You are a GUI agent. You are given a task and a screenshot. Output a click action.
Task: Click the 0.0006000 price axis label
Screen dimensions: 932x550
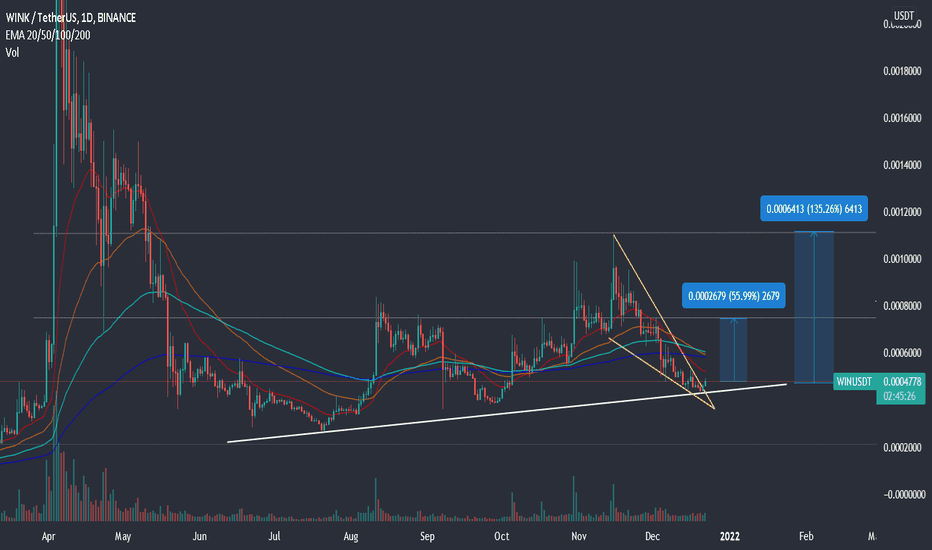pos(902,353)
